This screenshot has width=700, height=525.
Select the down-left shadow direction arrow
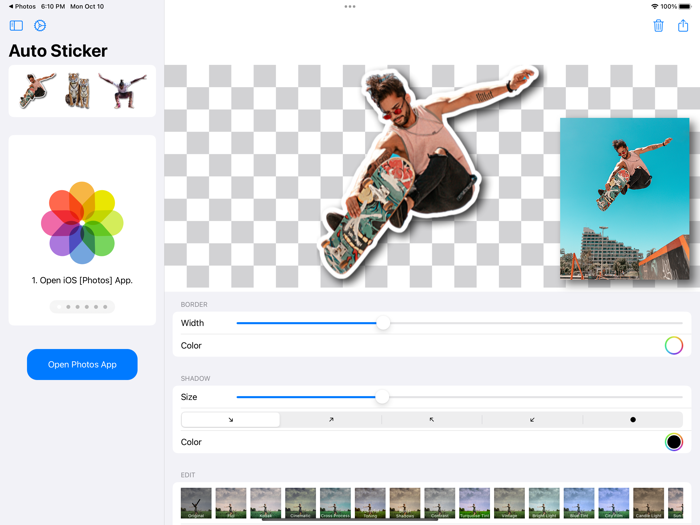(532, 420)
